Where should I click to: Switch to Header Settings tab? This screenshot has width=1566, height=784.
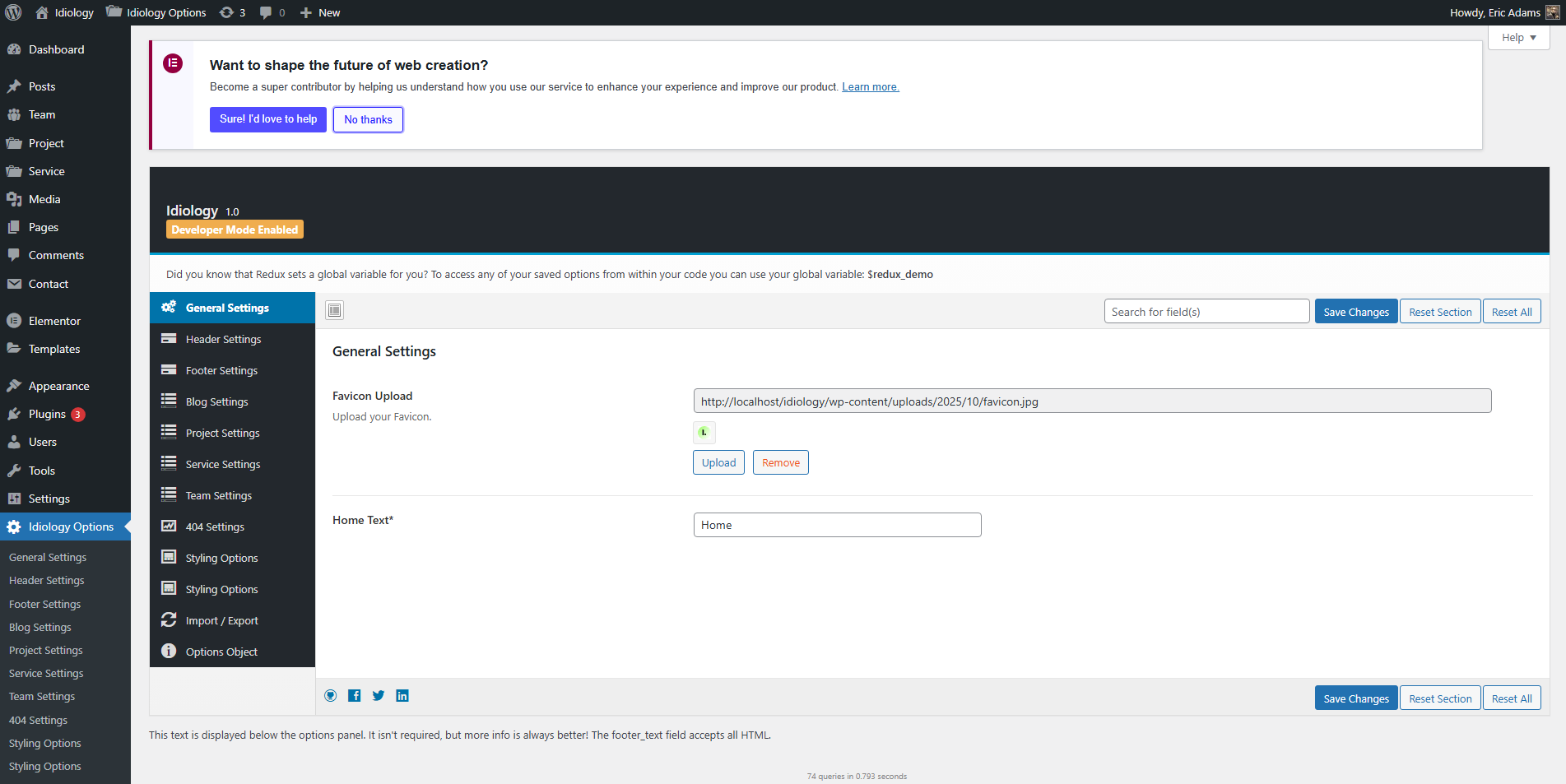(223, 339)
